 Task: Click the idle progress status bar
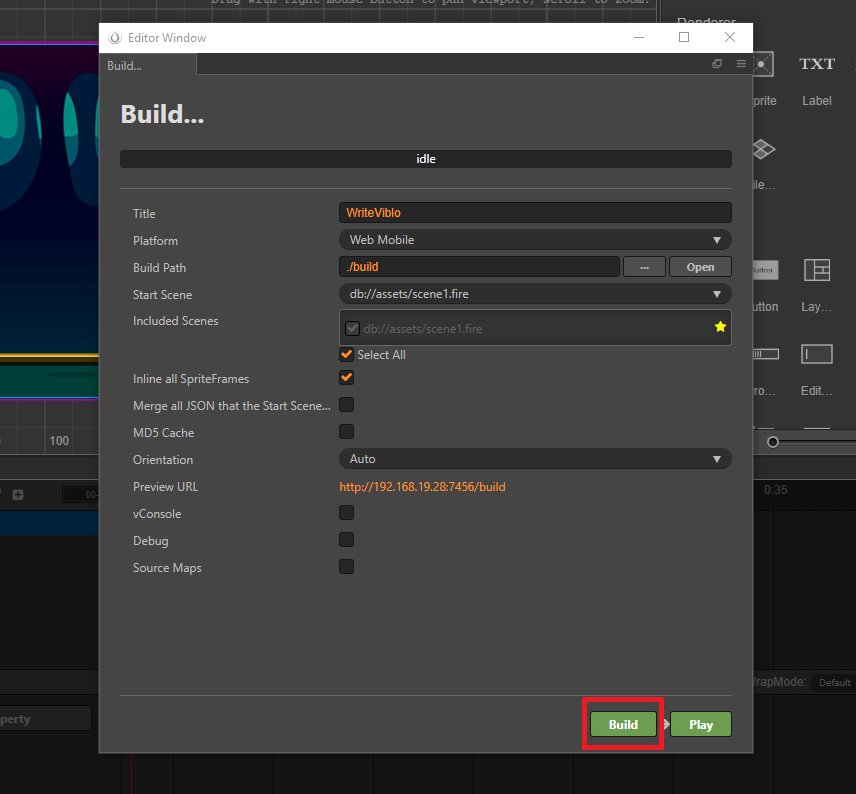426,159
